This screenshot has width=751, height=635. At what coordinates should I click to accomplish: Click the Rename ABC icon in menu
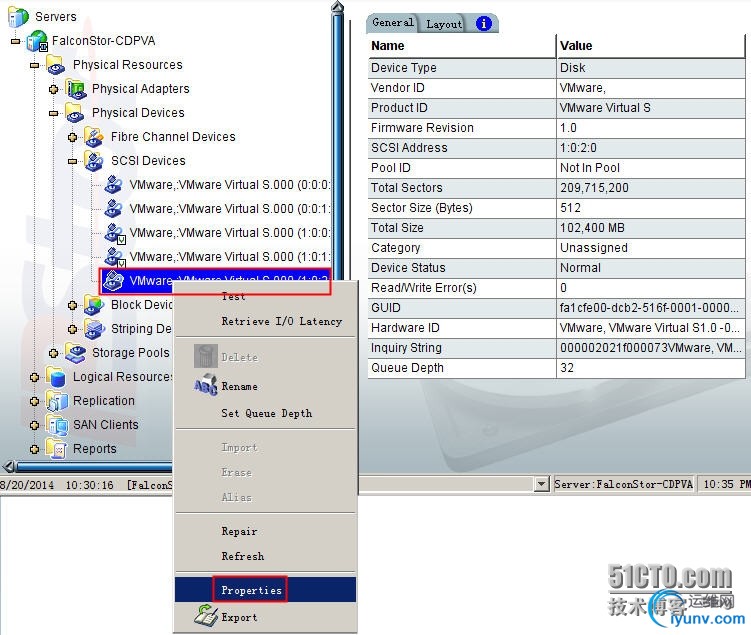(x=205, y=386)
